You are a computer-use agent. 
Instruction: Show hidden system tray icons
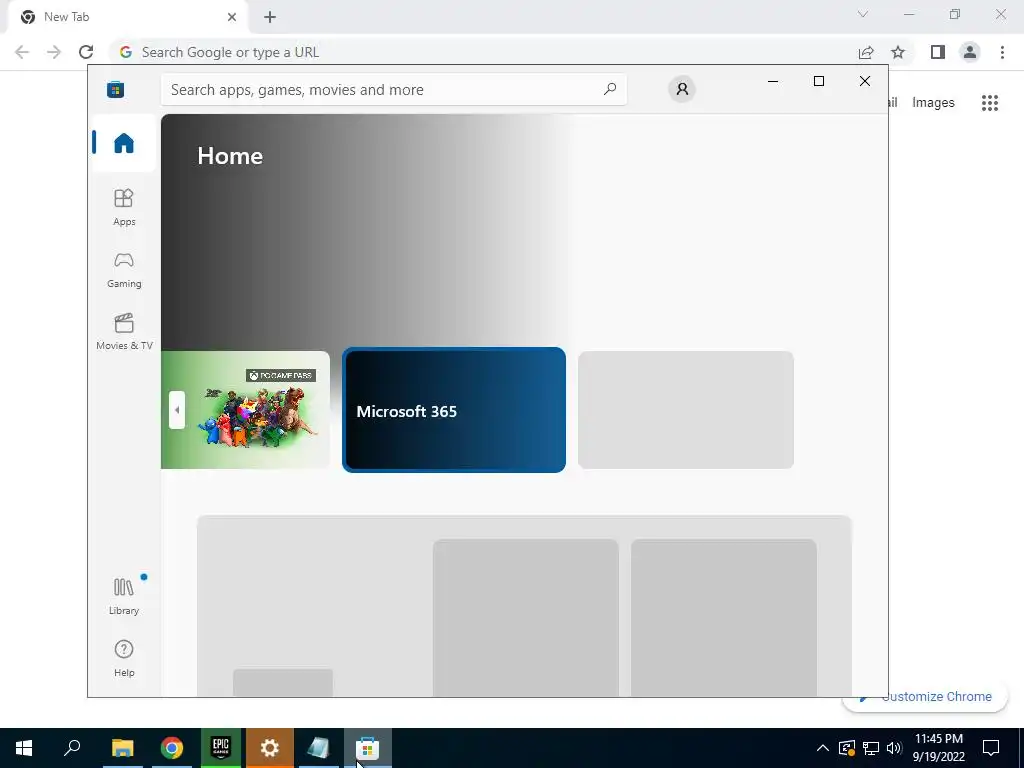coord(823,748)
